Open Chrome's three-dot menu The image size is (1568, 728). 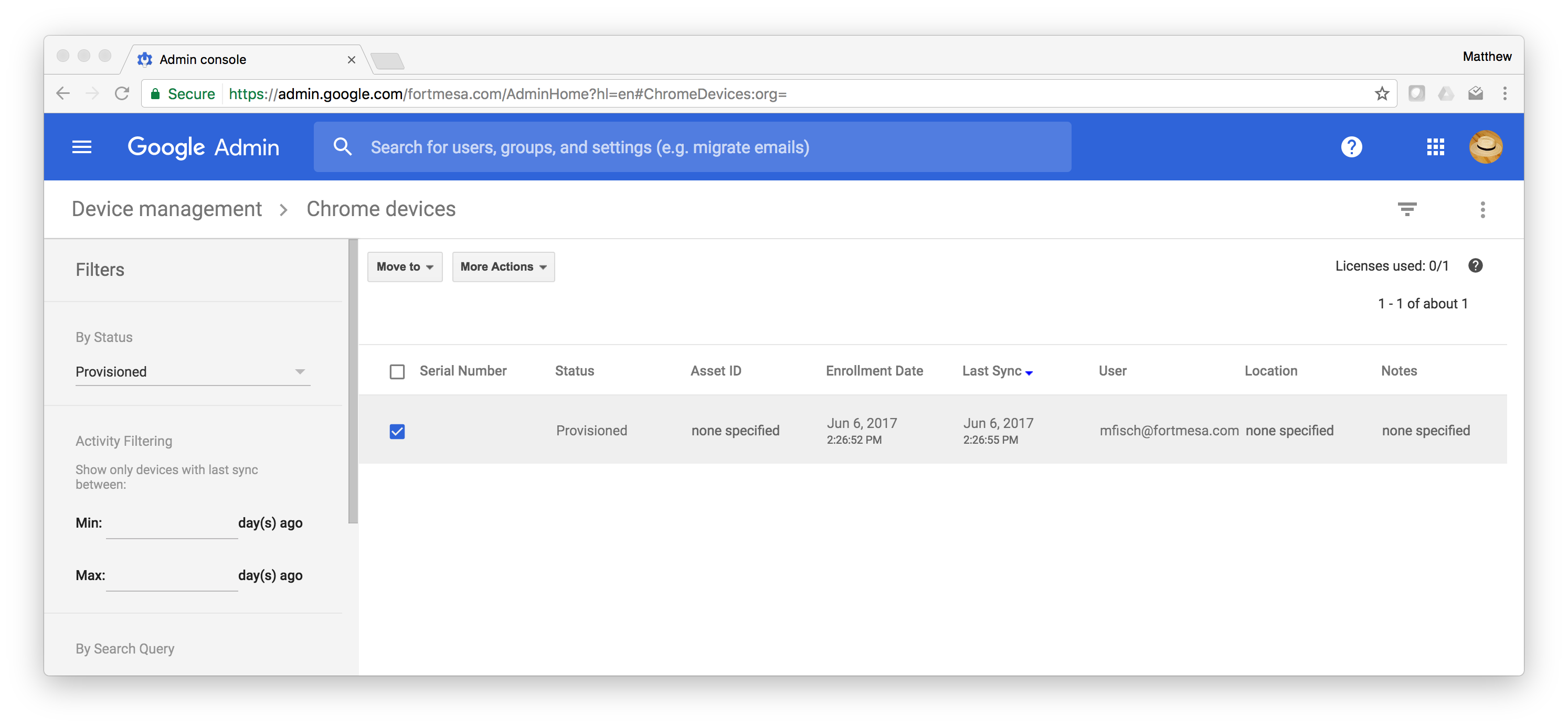1505,94
